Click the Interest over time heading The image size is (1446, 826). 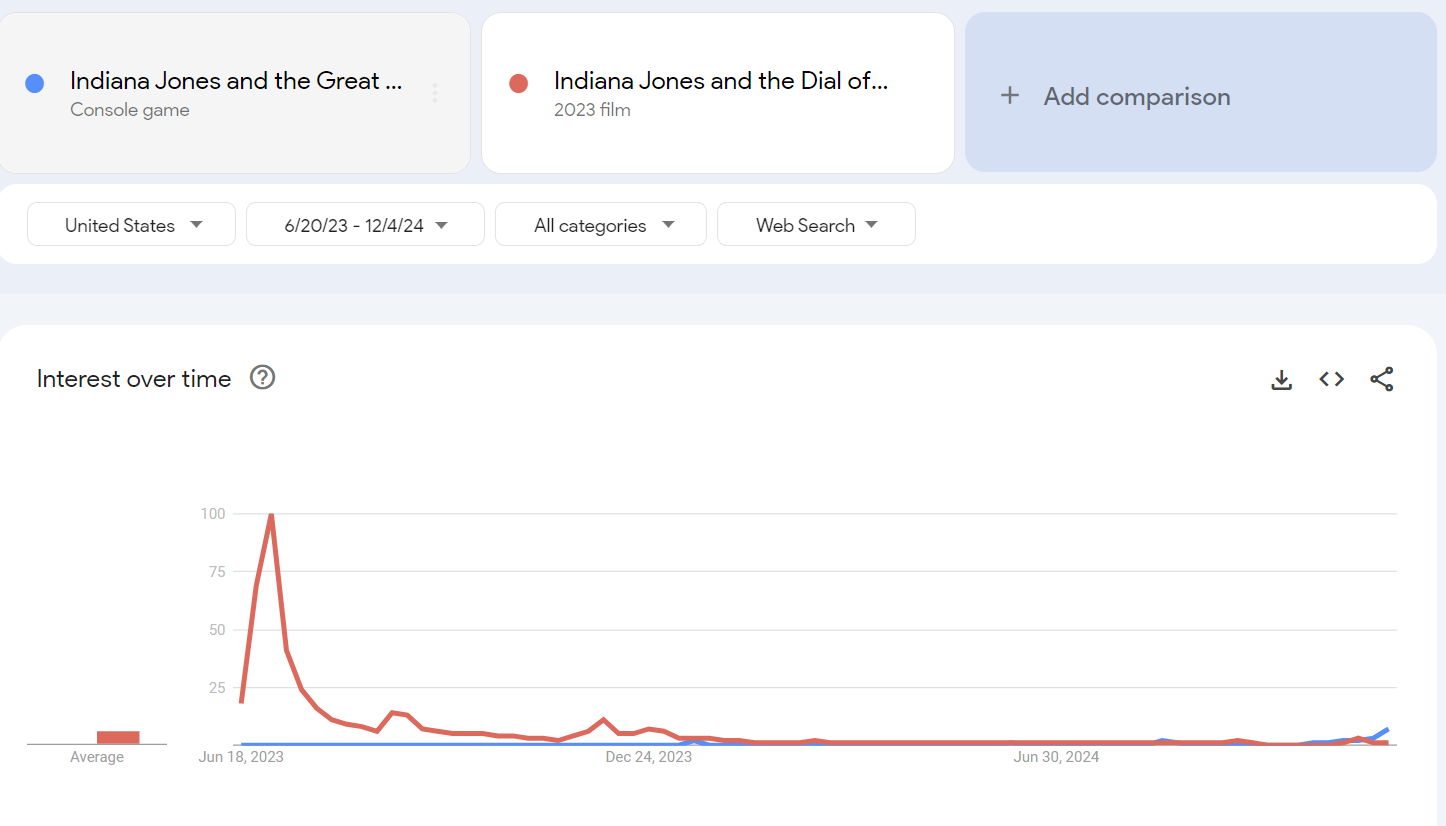[134, 379]
